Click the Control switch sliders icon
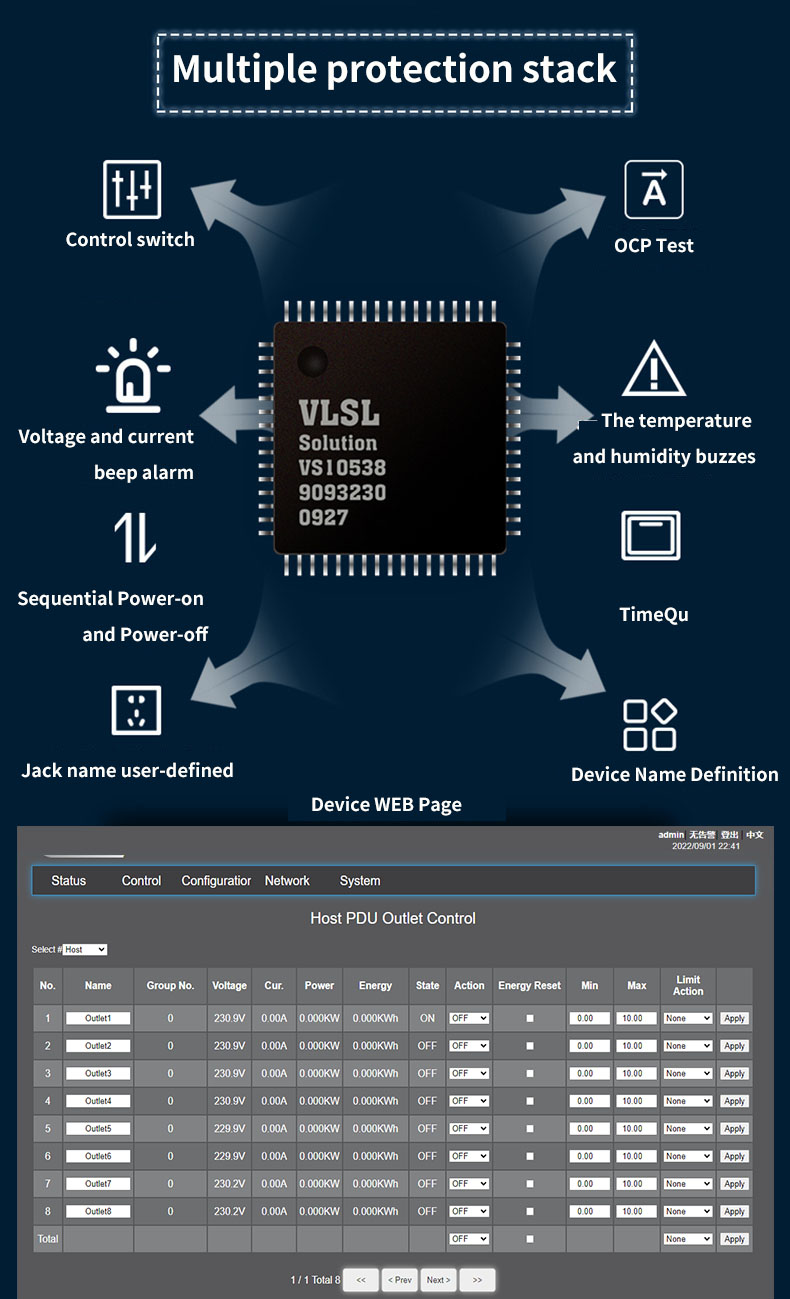This screenshot has width=790, height=1299. point(132,189)
